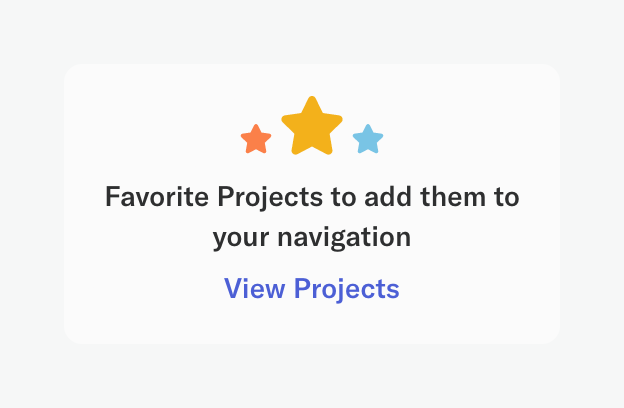Click the small blue star icon
Viewport: 624px width, 408px height.
click(x=368, y=139)
